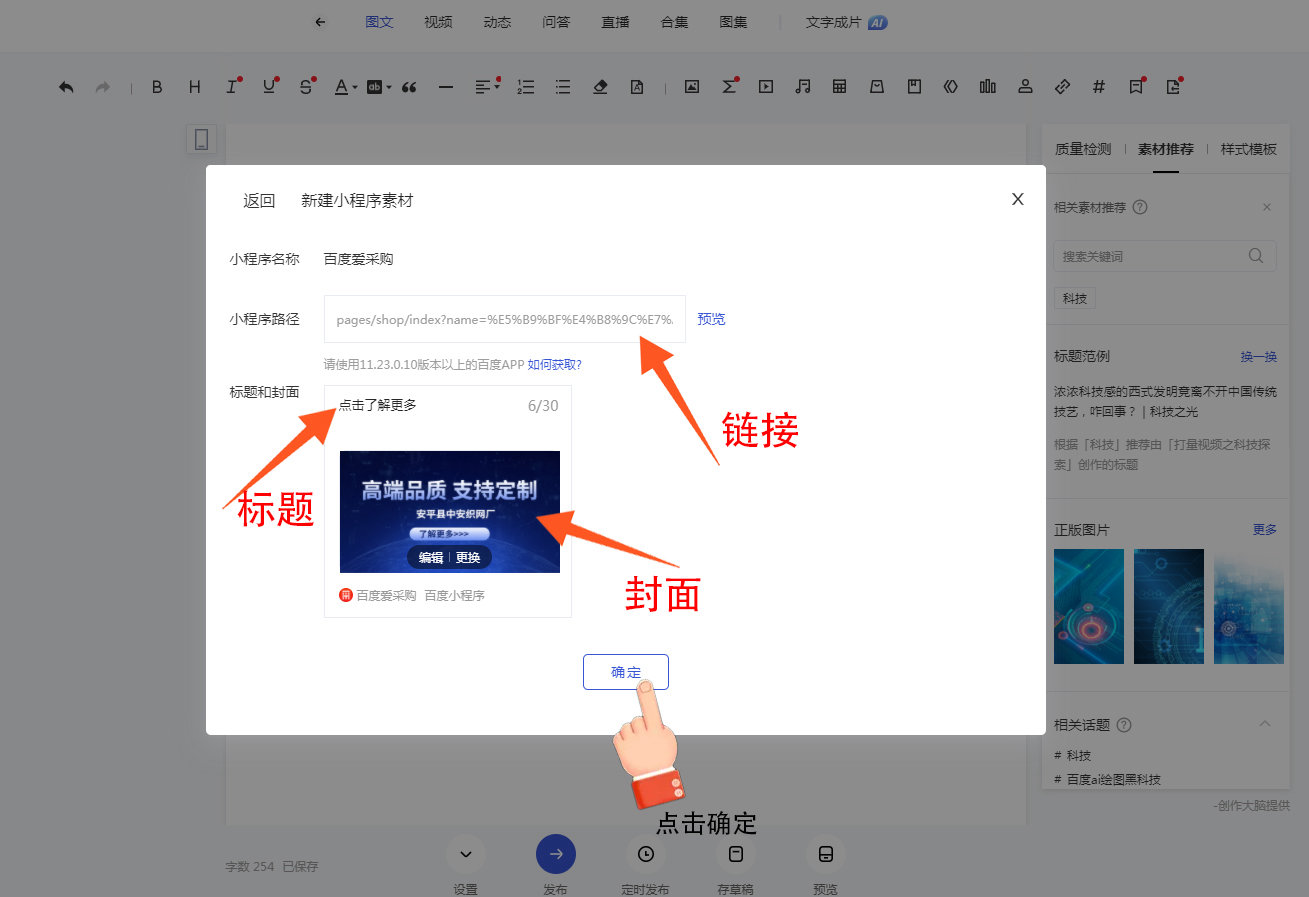
Task: Insert a table from toolbar
Action: pos(840,87)
